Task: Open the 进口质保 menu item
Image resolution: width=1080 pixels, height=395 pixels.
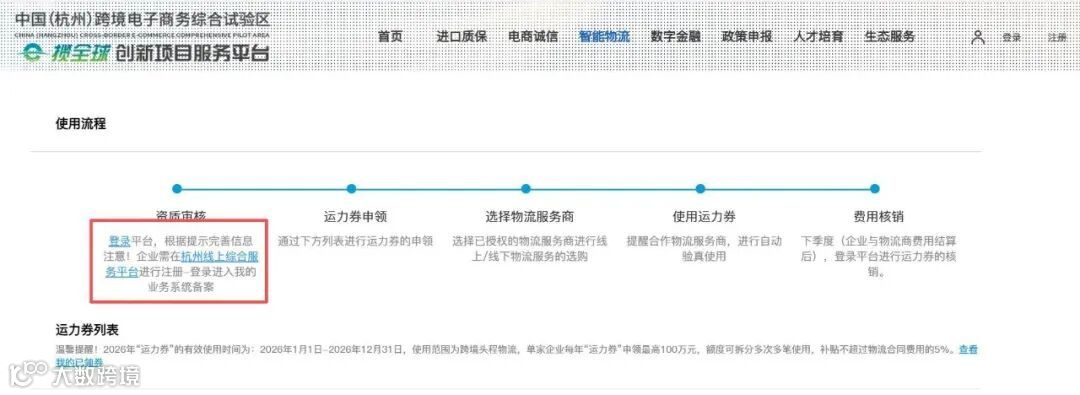Action: pyautogui.click(x=461, y=37)
